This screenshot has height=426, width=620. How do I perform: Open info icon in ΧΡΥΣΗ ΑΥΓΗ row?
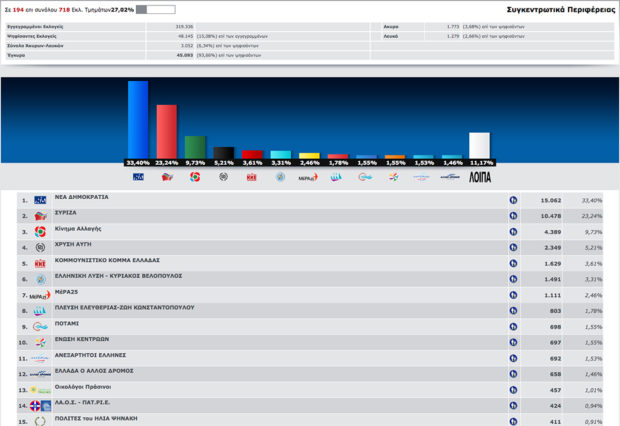513,248
